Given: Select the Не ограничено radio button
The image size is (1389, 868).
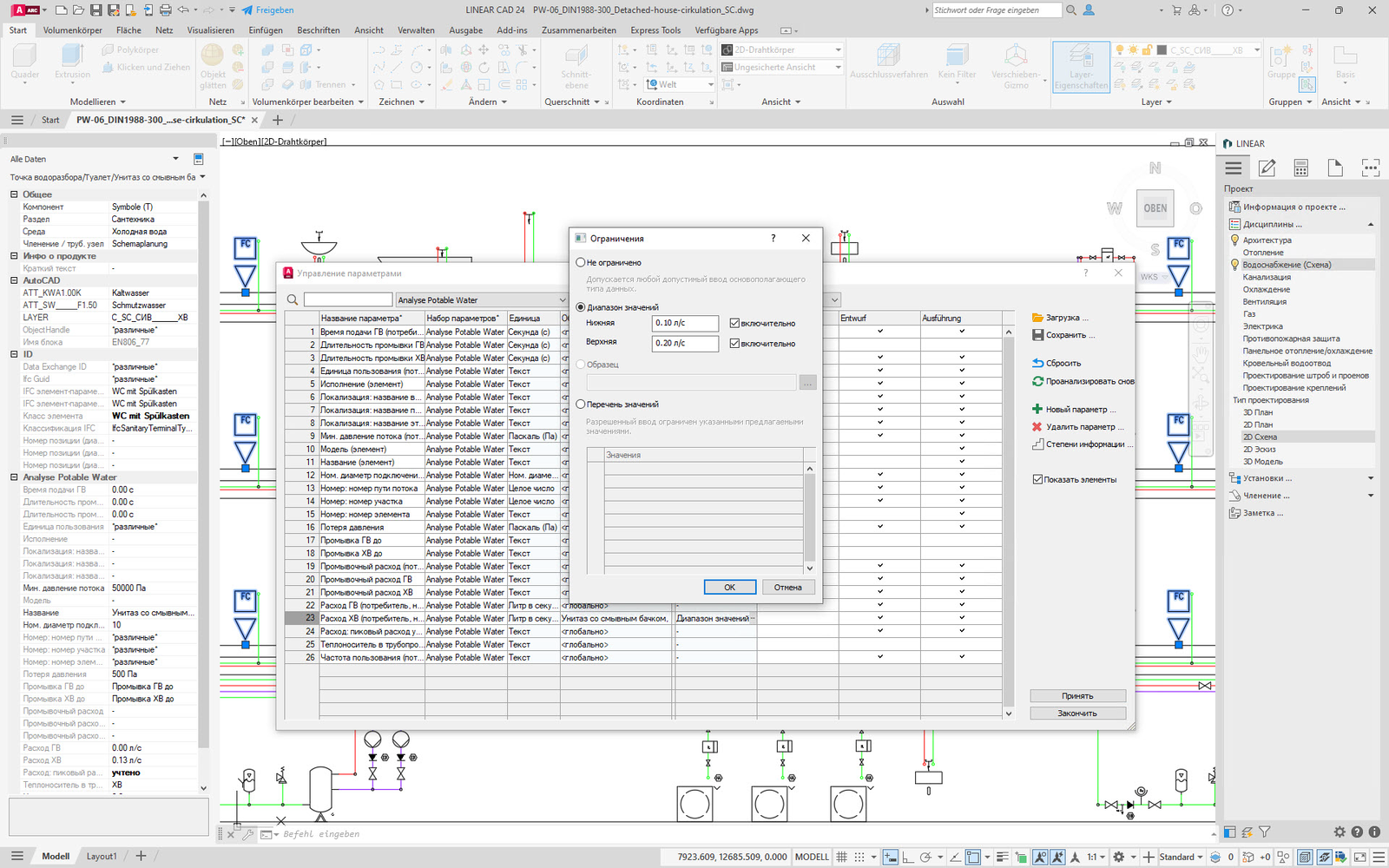Looking at the screenshot, I should [581, 262].
